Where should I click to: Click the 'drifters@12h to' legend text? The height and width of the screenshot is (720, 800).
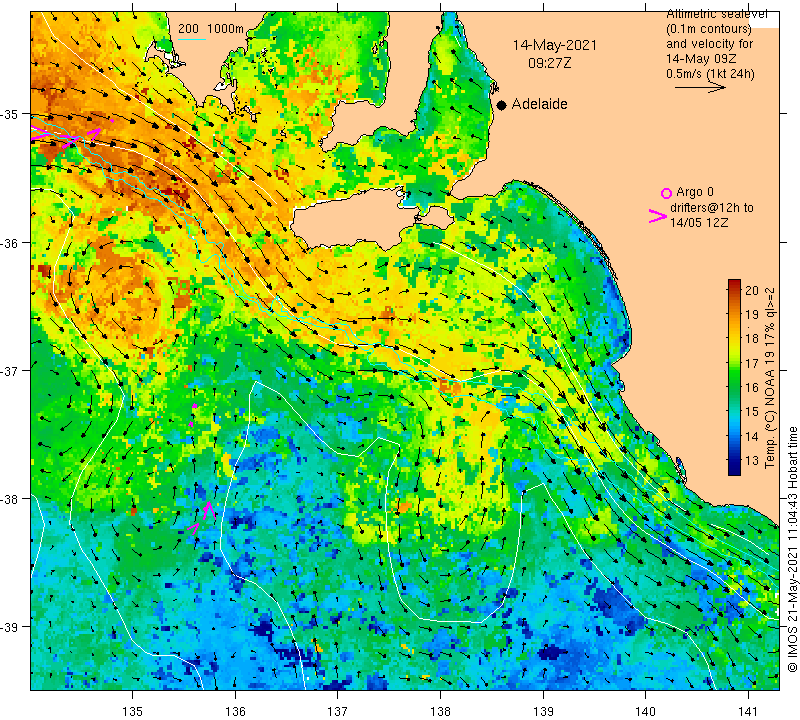click(711, 208)
